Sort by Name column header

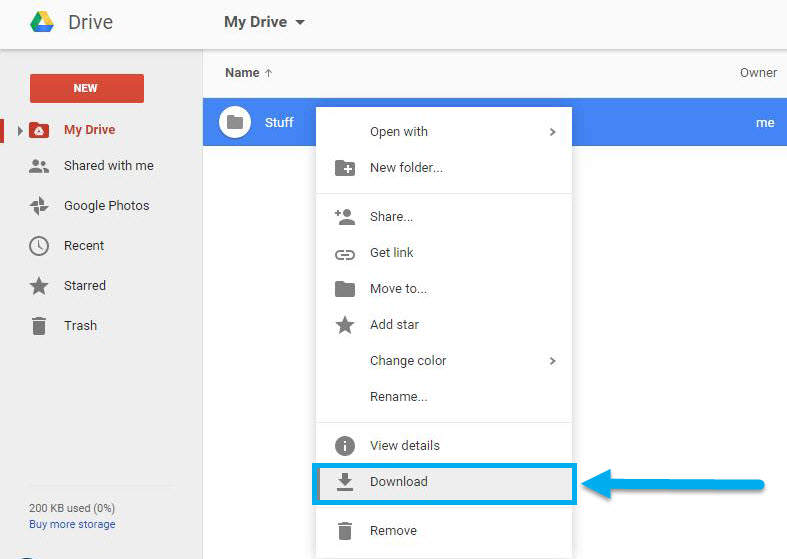[x=242, y=73]
